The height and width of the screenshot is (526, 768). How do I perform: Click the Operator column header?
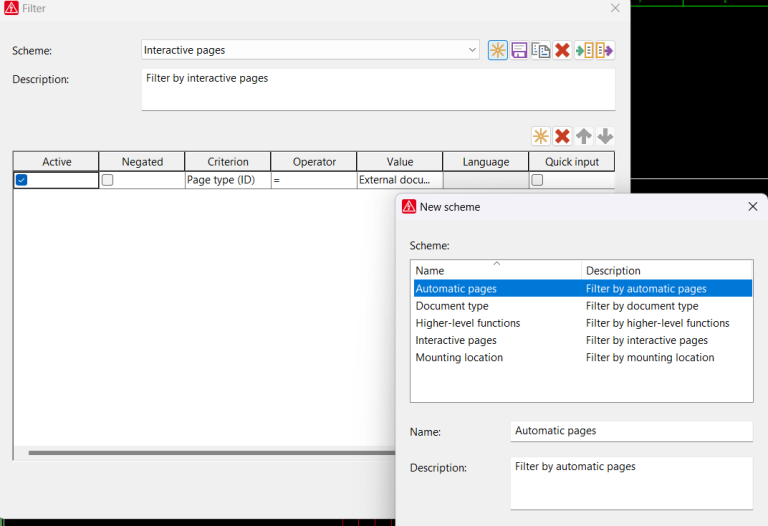tap(314, 162)
